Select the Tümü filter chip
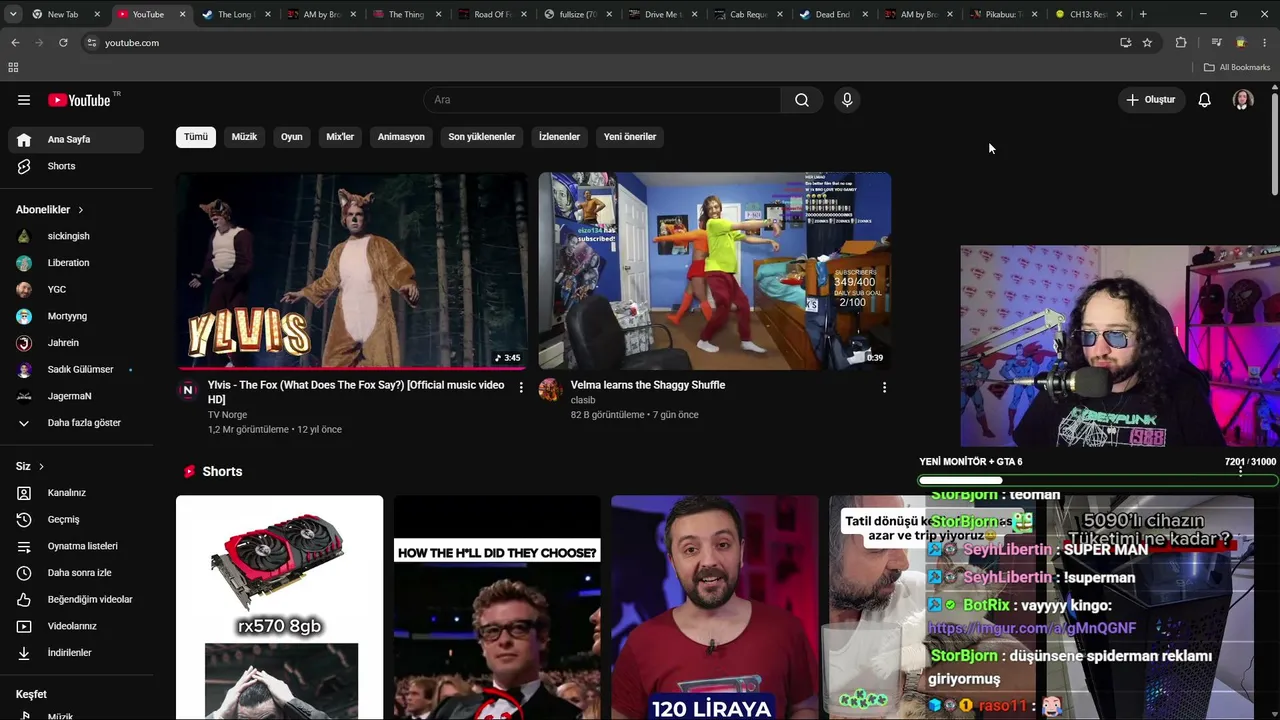This screenshot has width=1280, height=720. (x=196, y=137)
